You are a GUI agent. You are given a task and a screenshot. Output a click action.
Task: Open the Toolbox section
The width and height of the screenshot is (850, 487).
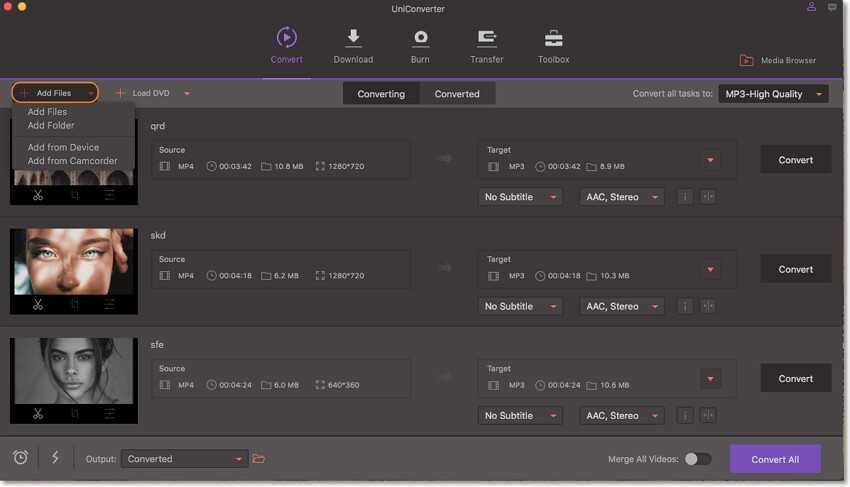(553, 39)
